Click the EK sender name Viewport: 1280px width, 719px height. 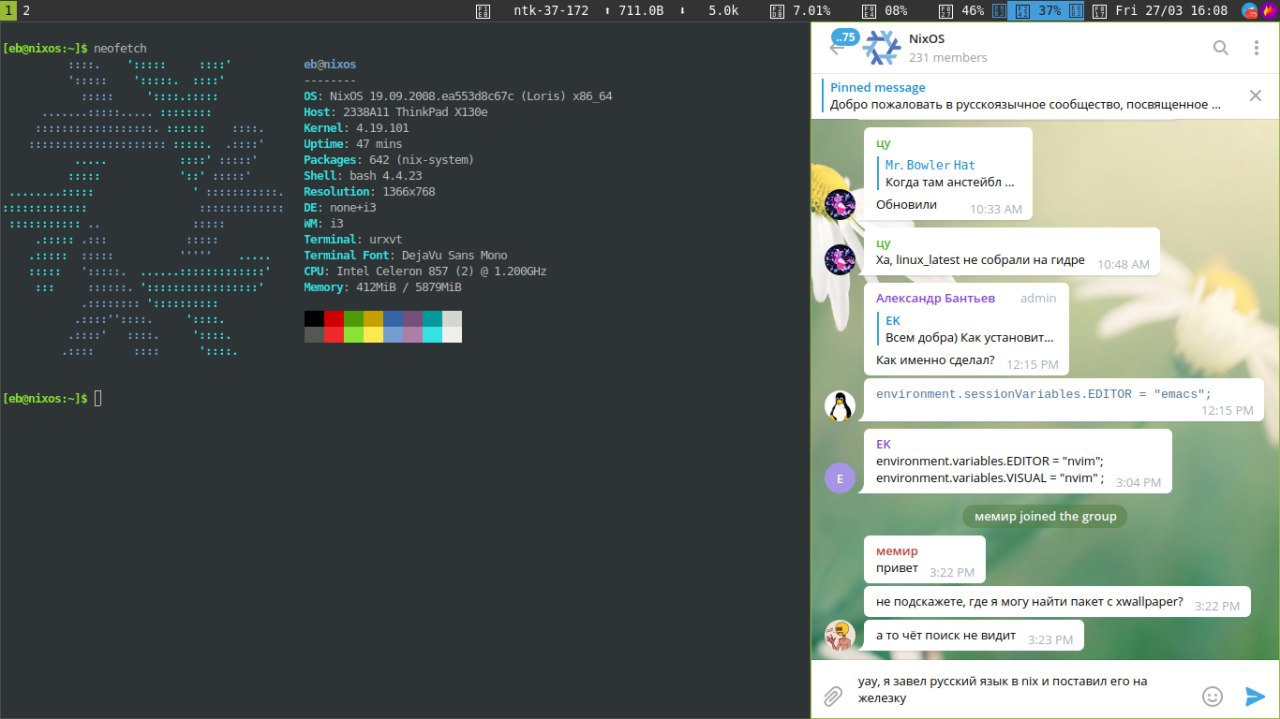click(883, 444)
